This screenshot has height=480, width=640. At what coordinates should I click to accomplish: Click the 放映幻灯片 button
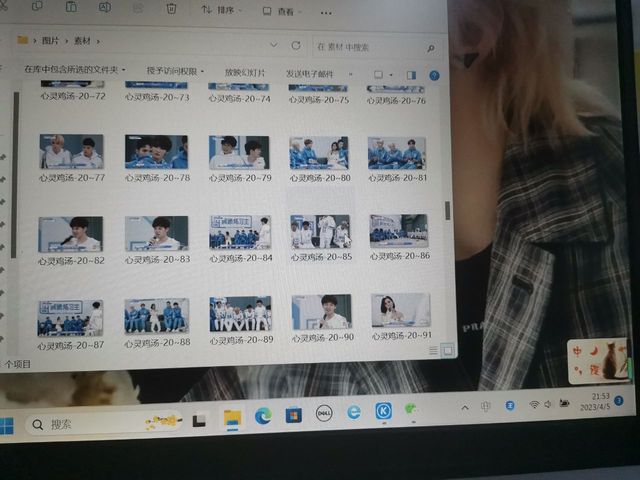click(245, 72)
